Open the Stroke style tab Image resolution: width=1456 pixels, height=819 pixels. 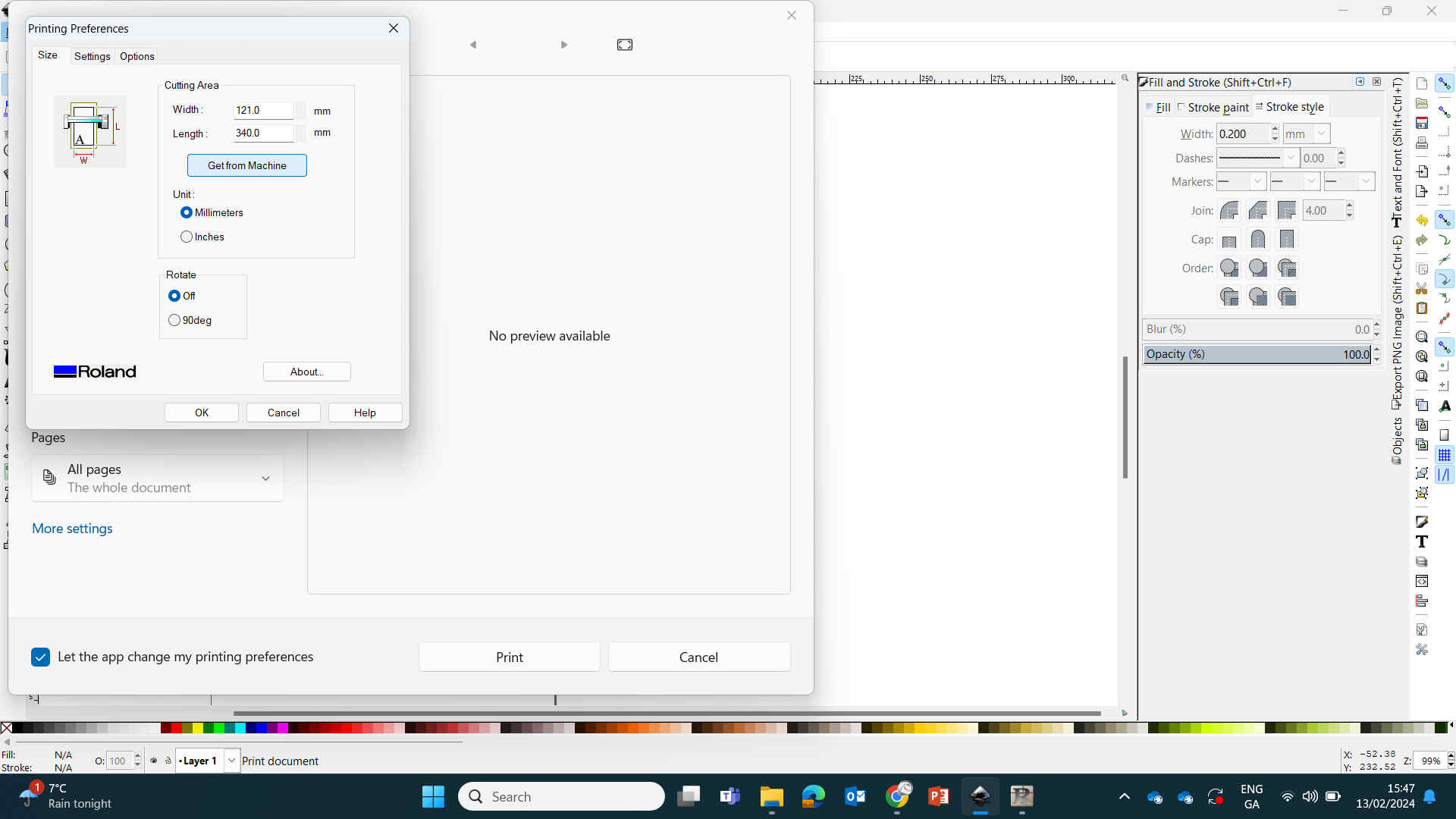click(1290, 107)
